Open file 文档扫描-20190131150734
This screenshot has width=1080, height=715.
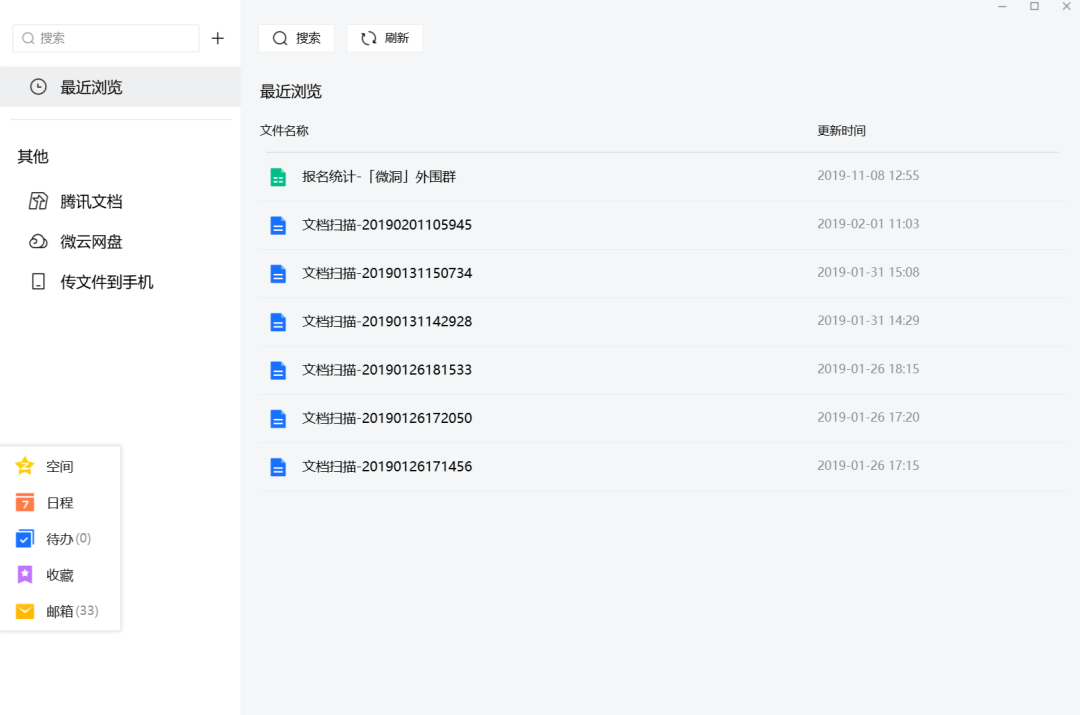(387, 273)
